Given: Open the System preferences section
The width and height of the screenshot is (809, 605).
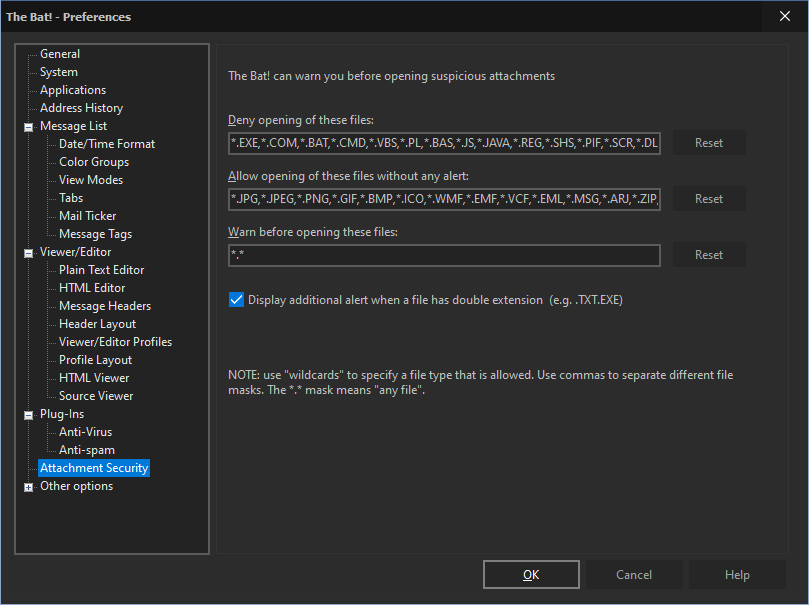Looking at the screenshot, I should (59, 72).
